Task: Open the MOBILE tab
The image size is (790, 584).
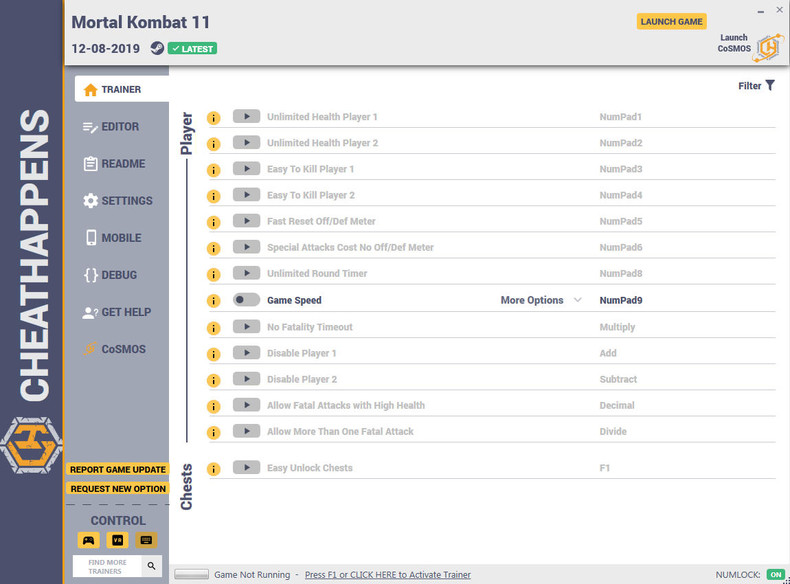Action: [x=113, y=238]
